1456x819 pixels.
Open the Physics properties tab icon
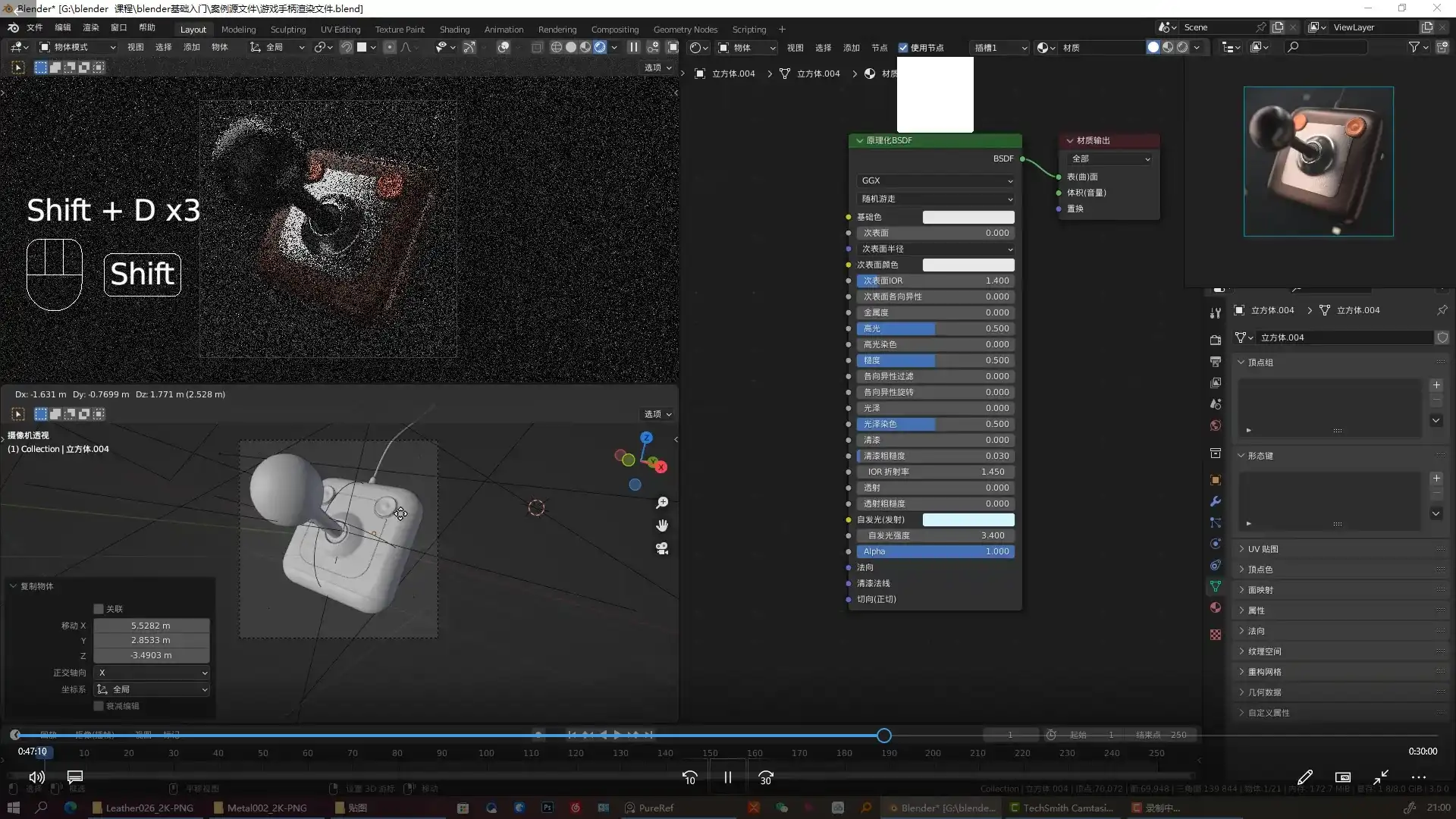coord(1215,544)
